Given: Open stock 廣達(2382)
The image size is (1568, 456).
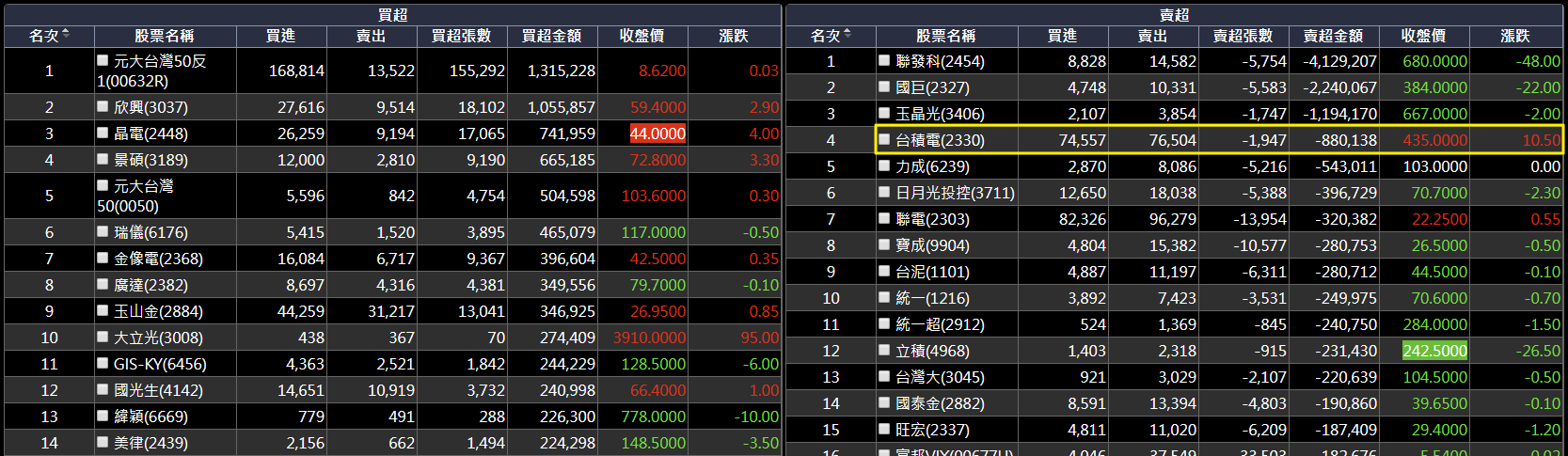Looking at the screenshot, I should pos(150,285).
